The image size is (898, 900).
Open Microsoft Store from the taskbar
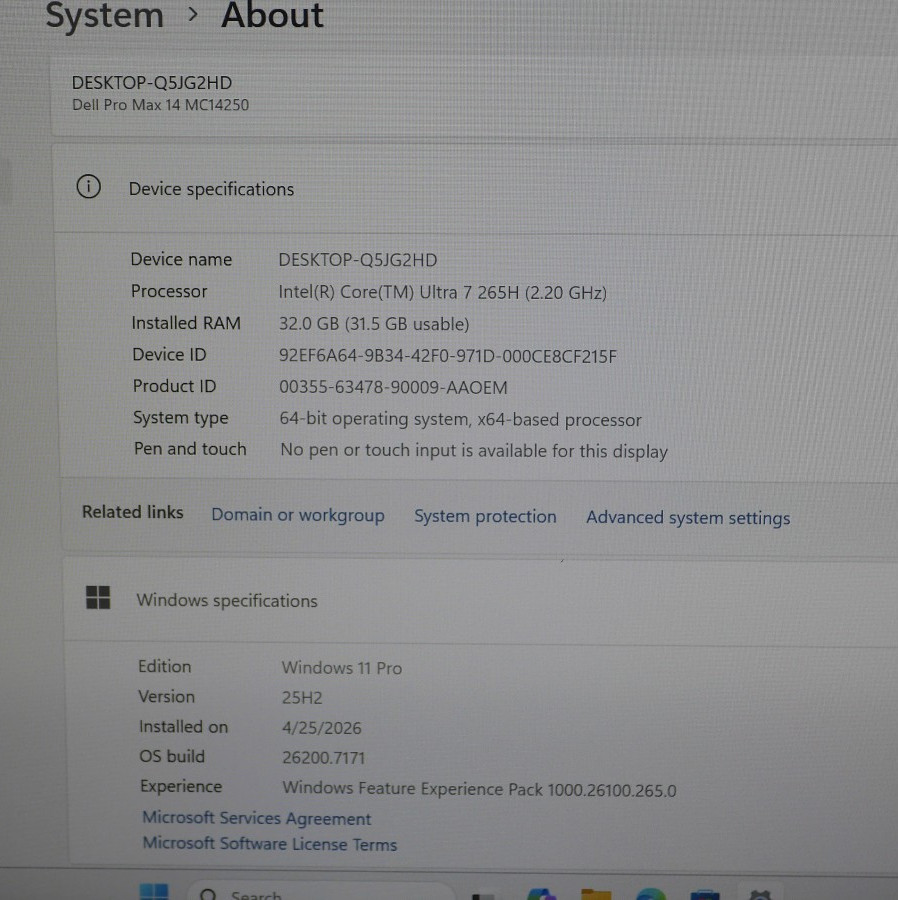[705, 895]
